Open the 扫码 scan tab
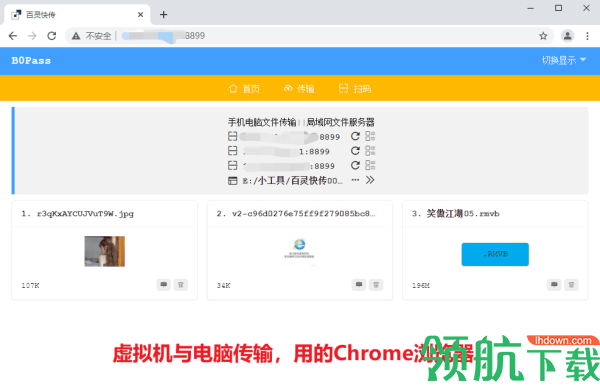 (355, 89)
